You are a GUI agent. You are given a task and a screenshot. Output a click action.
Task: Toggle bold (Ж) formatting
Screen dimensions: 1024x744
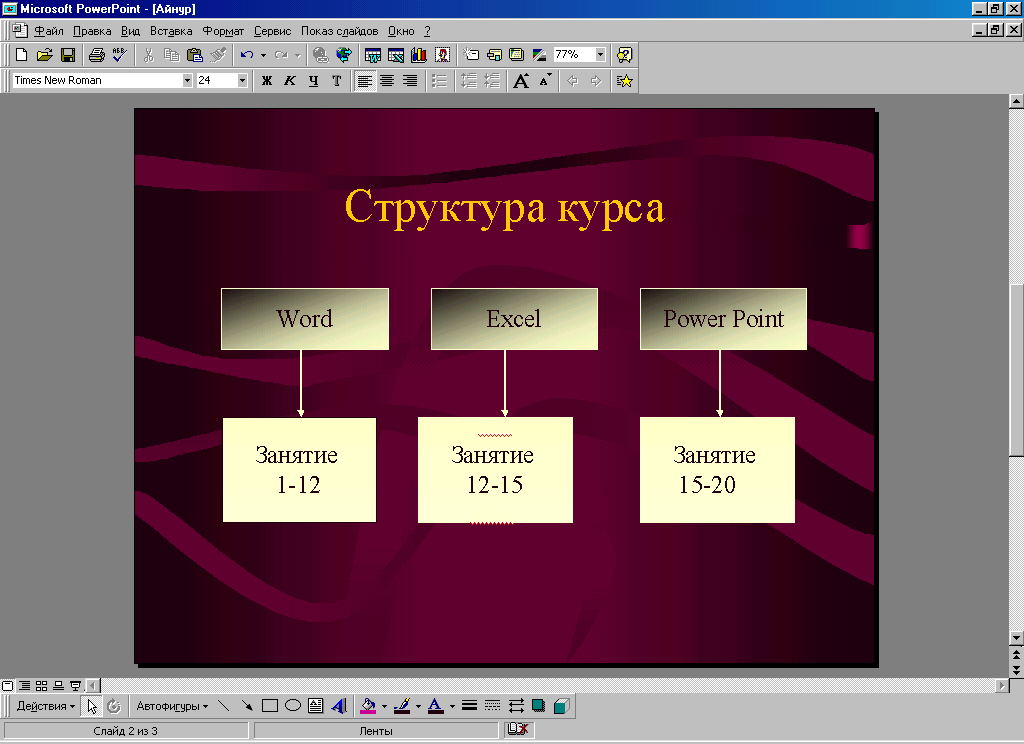coord(267,81)
